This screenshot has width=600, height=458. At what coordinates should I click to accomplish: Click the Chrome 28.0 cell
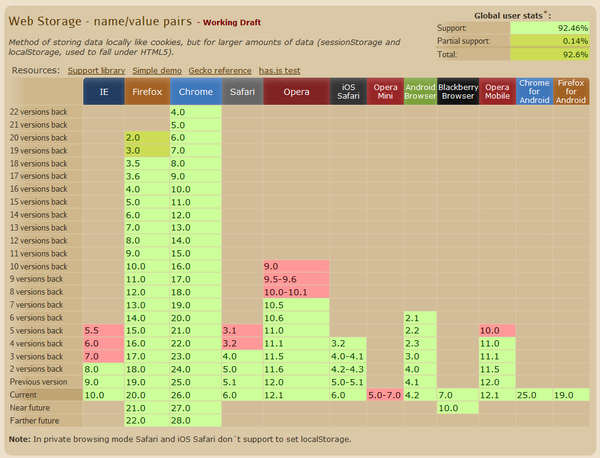tap(196, 421)
